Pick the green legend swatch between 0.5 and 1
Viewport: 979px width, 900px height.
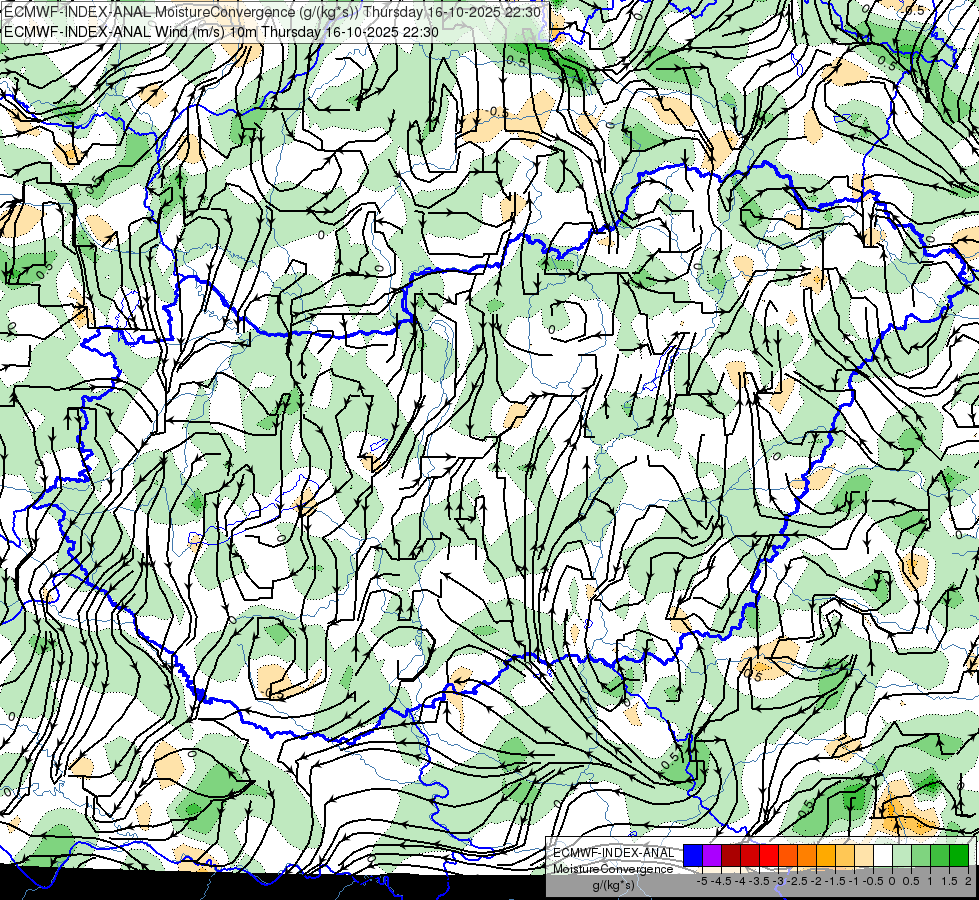point(921,855)
